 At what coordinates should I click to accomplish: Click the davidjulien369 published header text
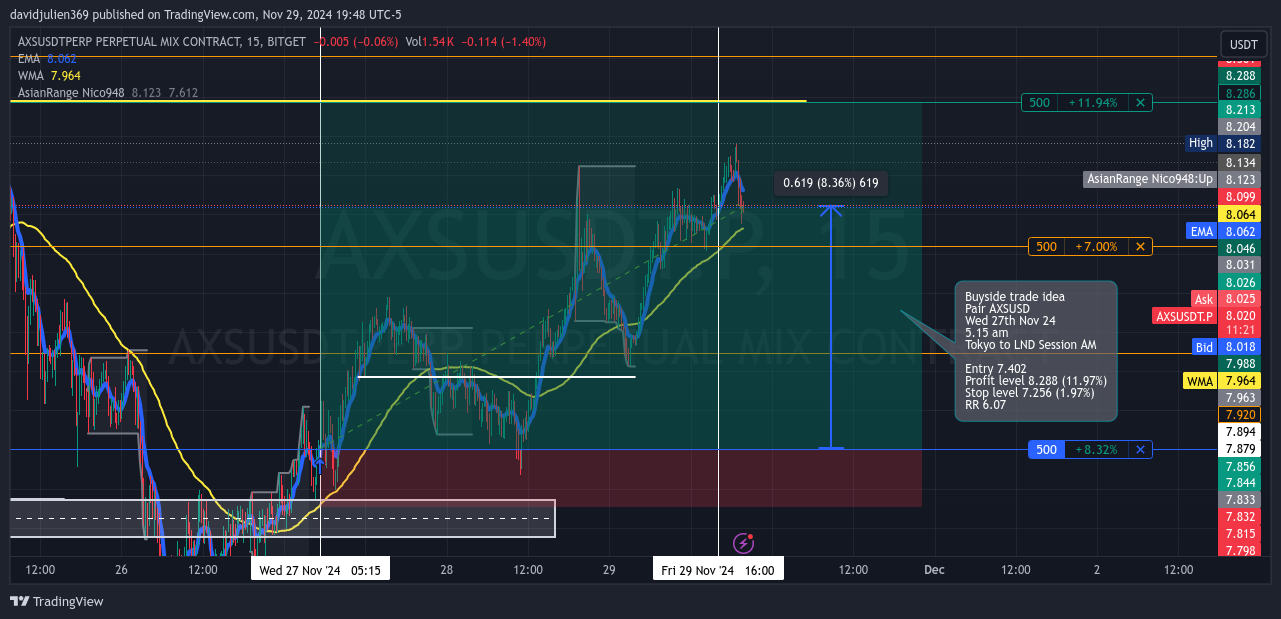[205, 15]
